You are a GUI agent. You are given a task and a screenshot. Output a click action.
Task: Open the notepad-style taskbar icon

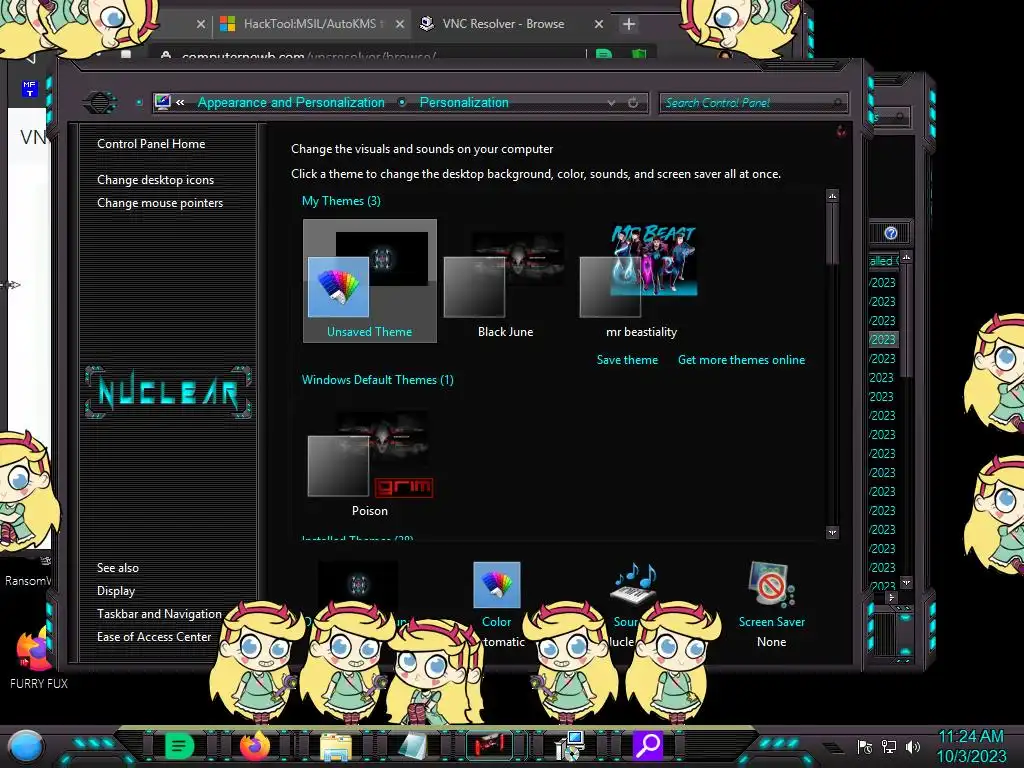click(412, 746)
